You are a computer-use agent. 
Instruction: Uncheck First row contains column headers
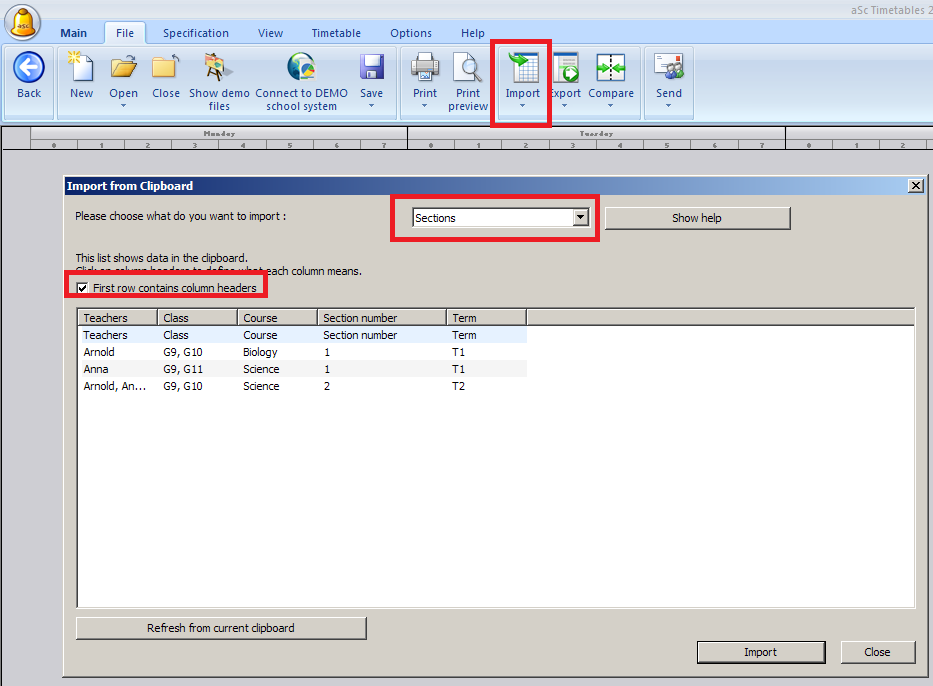(x=83, y=288)
